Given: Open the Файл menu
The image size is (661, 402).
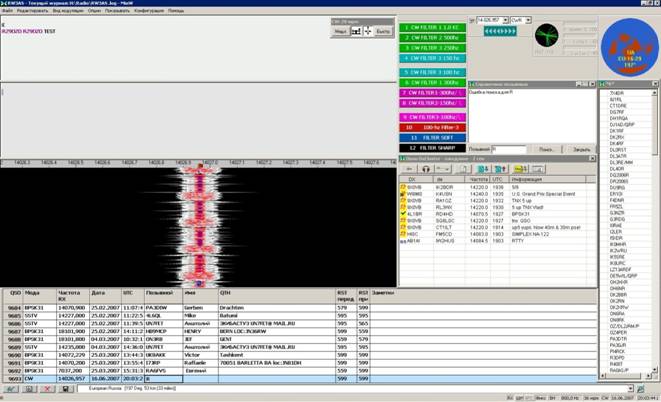Looking at the screenshot, I should tap(7, 11).
